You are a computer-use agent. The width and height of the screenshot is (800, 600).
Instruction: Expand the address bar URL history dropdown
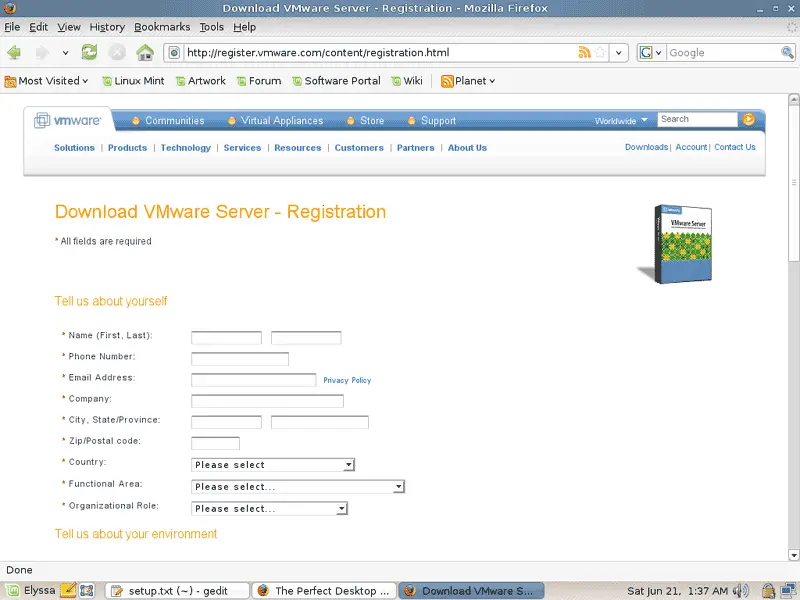pos(619,53)
